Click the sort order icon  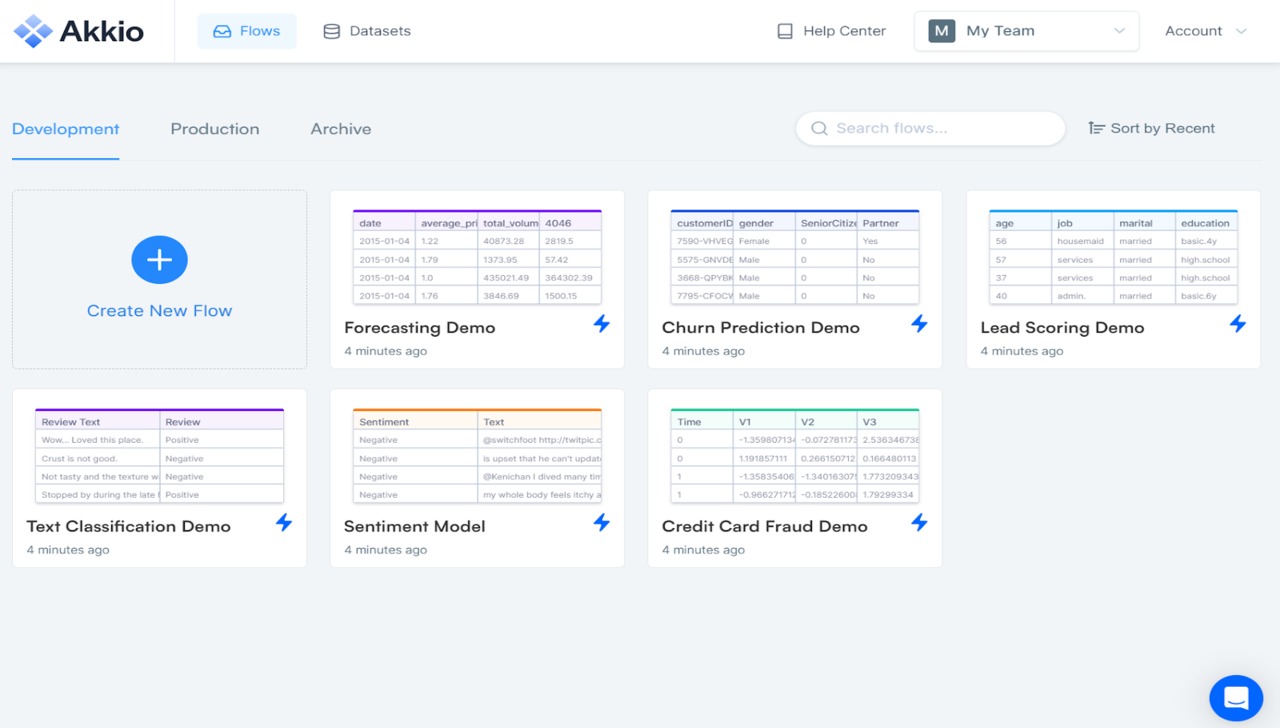(x=1096, y=128)
